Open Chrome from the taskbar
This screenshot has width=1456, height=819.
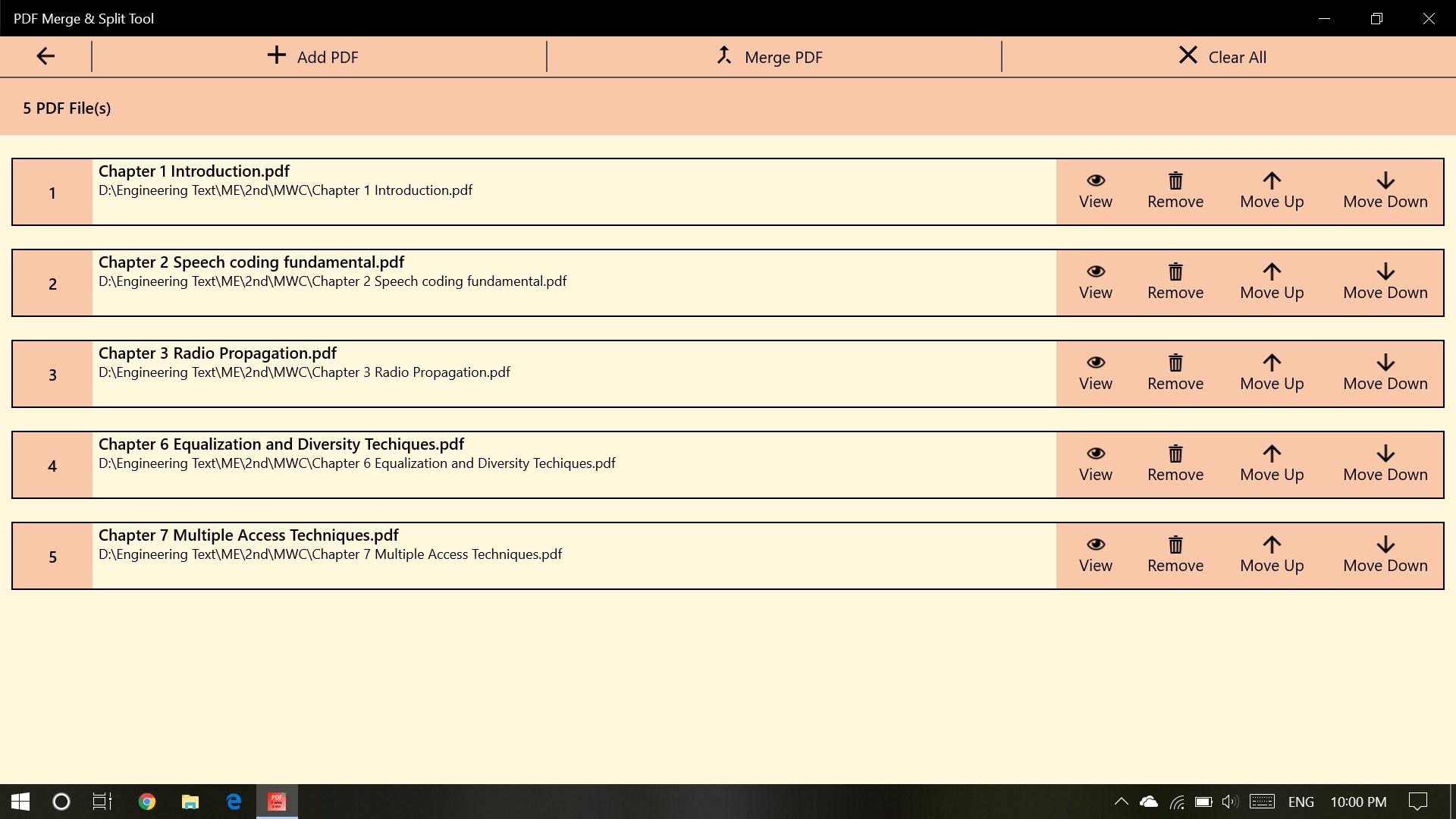[x=147, y=802]
